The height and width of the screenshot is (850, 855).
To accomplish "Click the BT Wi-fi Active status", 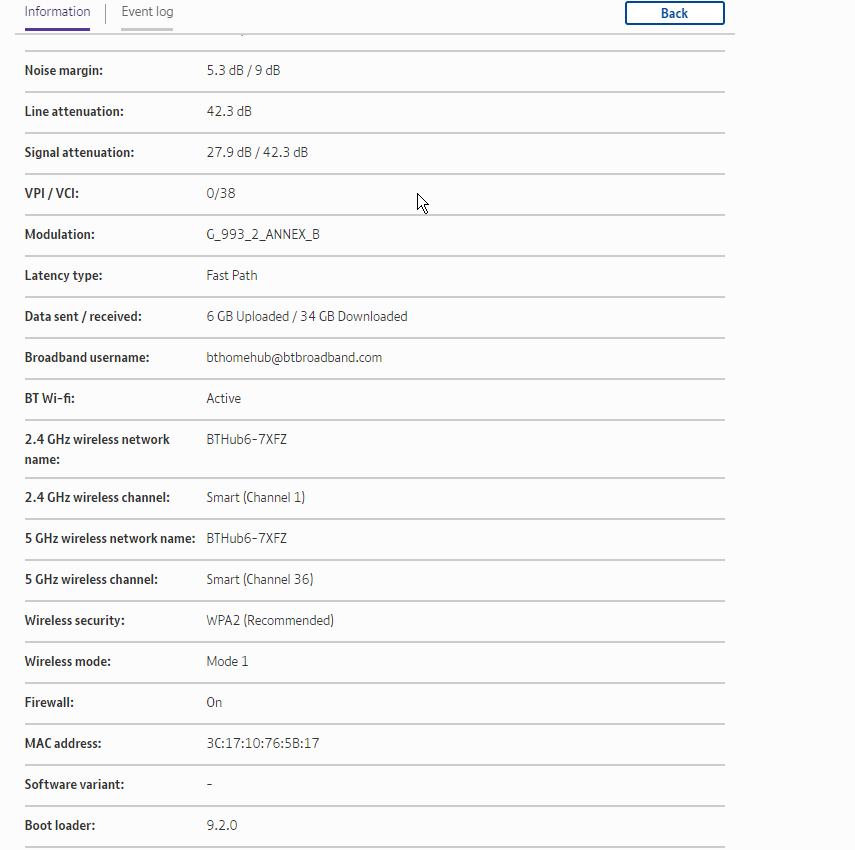I will click(x=223, y=398).
